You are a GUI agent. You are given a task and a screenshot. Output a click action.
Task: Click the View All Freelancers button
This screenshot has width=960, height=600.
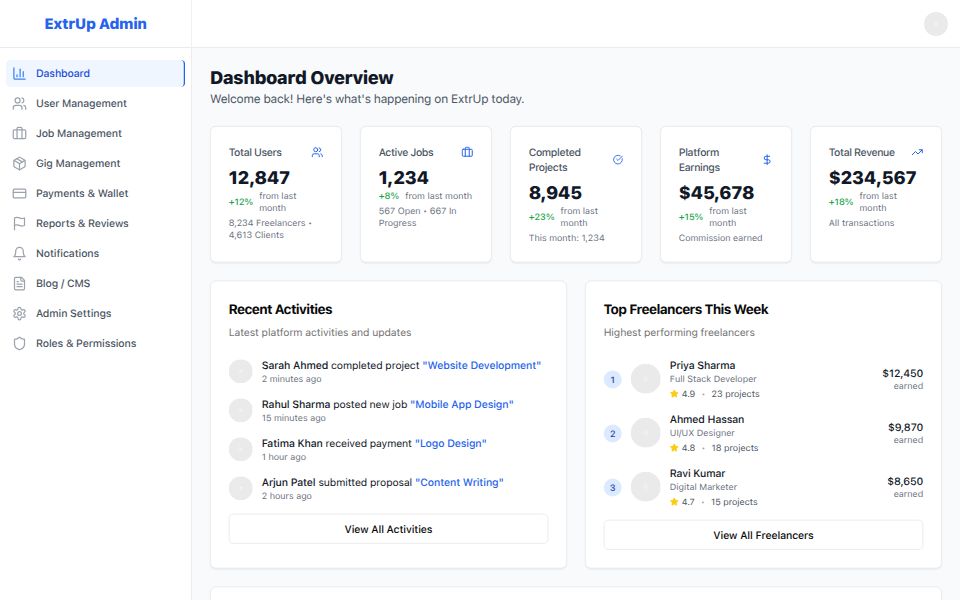tap(763, 535)
